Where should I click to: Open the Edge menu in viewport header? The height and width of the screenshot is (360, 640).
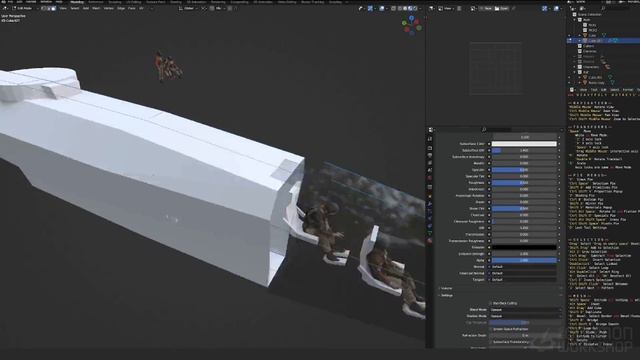tap(121, 8)
